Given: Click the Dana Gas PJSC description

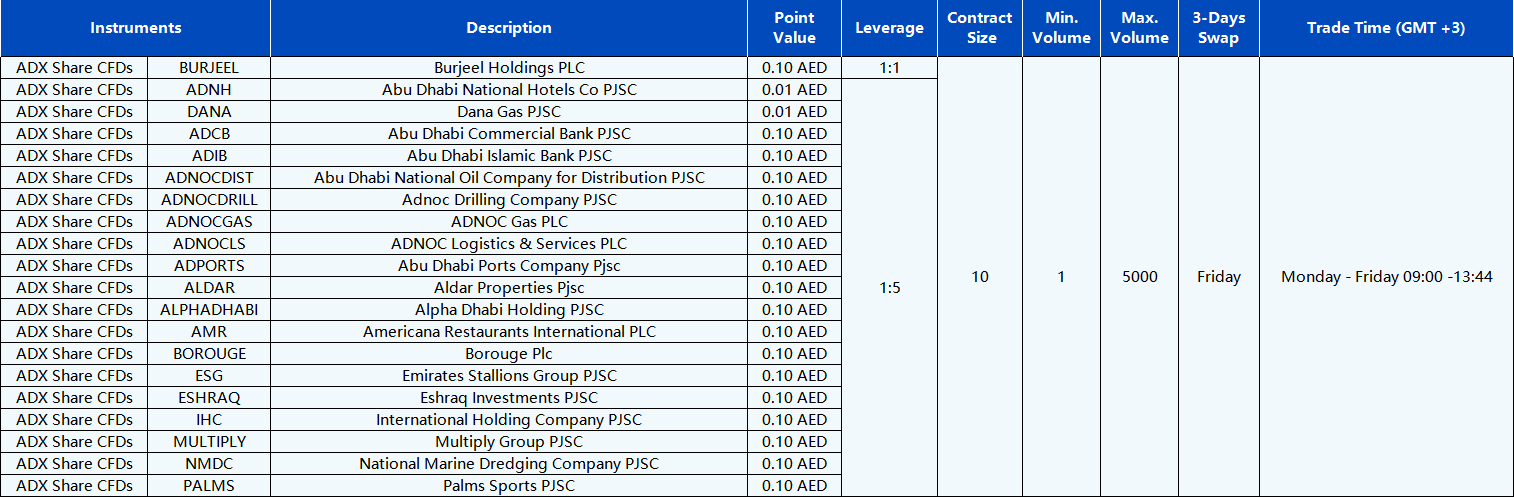Looking at the screenshot, I should pyautogui.click(x=508, y=112).
